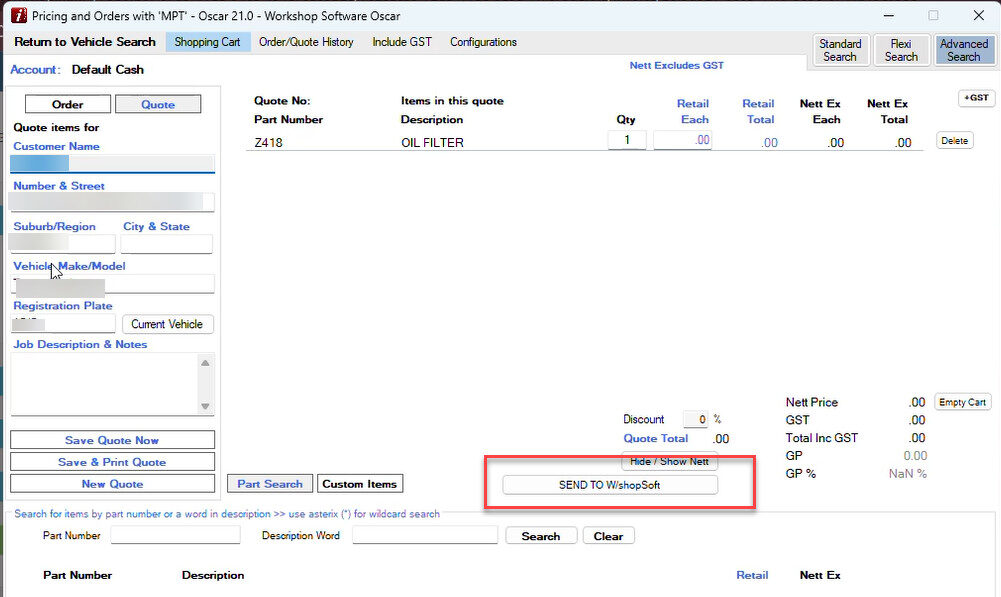
Task: Open Configurations menu
Action: pos(483,42)
